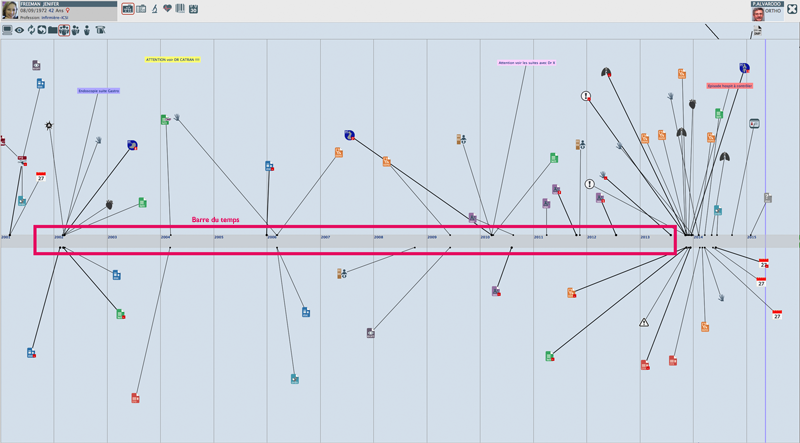Open the heart vitals icon in top toolbar
This screenshot has height=443, width=800.
click(167, 9)
